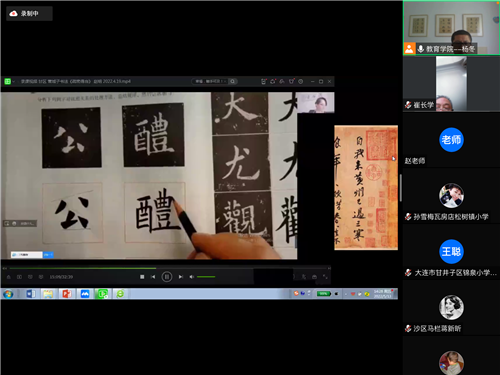Click the 老师 participant avatar

coord(451,140)
